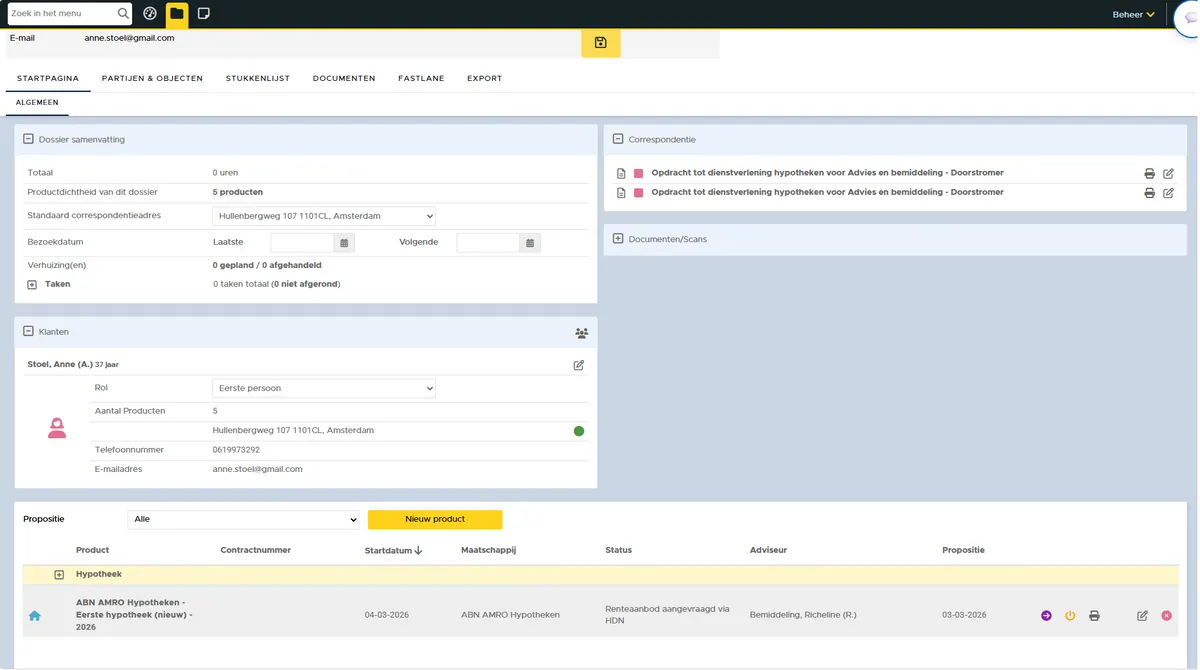The image size is (1200, 670).
Task: Edit the ABN AMRO Hypotheken product with pencil icon
Action: pyautogui.click(x=1142, y=615)
